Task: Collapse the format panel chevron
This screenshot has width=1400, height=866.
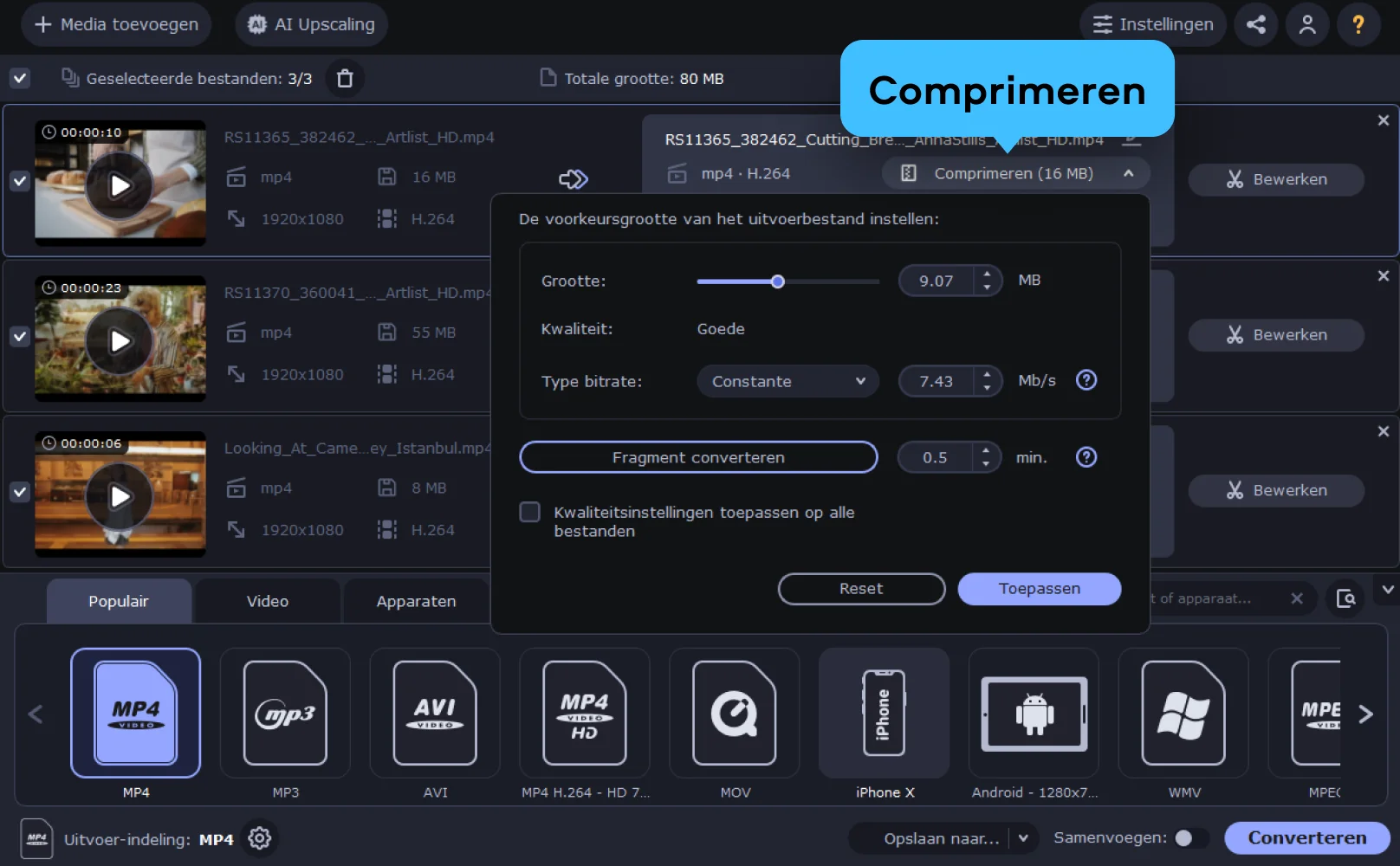Action: click(x=1388, y=590)
